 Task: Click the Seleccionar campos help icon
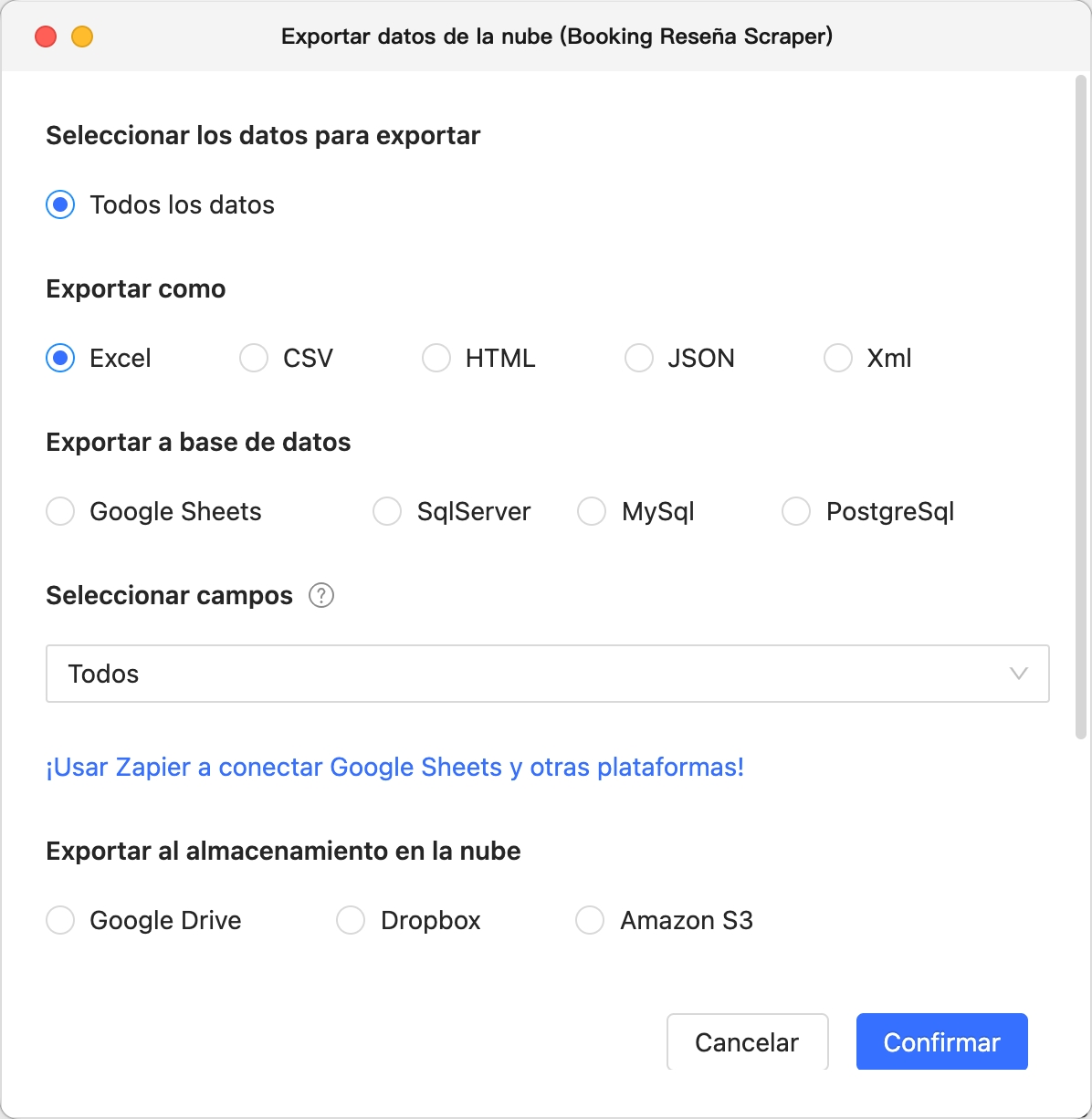click(321, 595)
